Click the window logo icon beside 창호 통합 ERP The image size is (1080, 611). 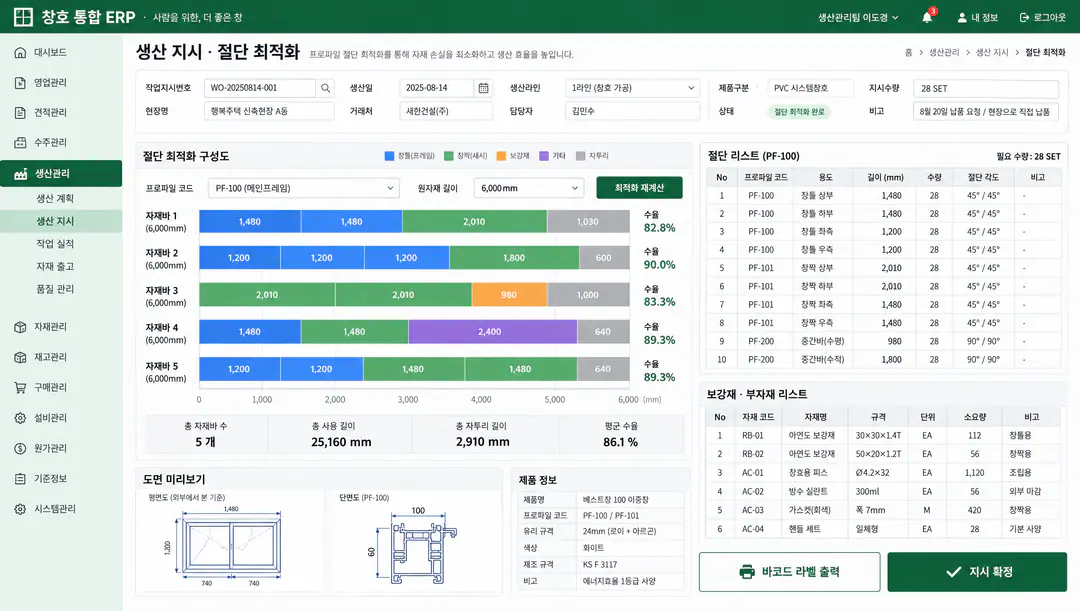(x=23, y=17)
